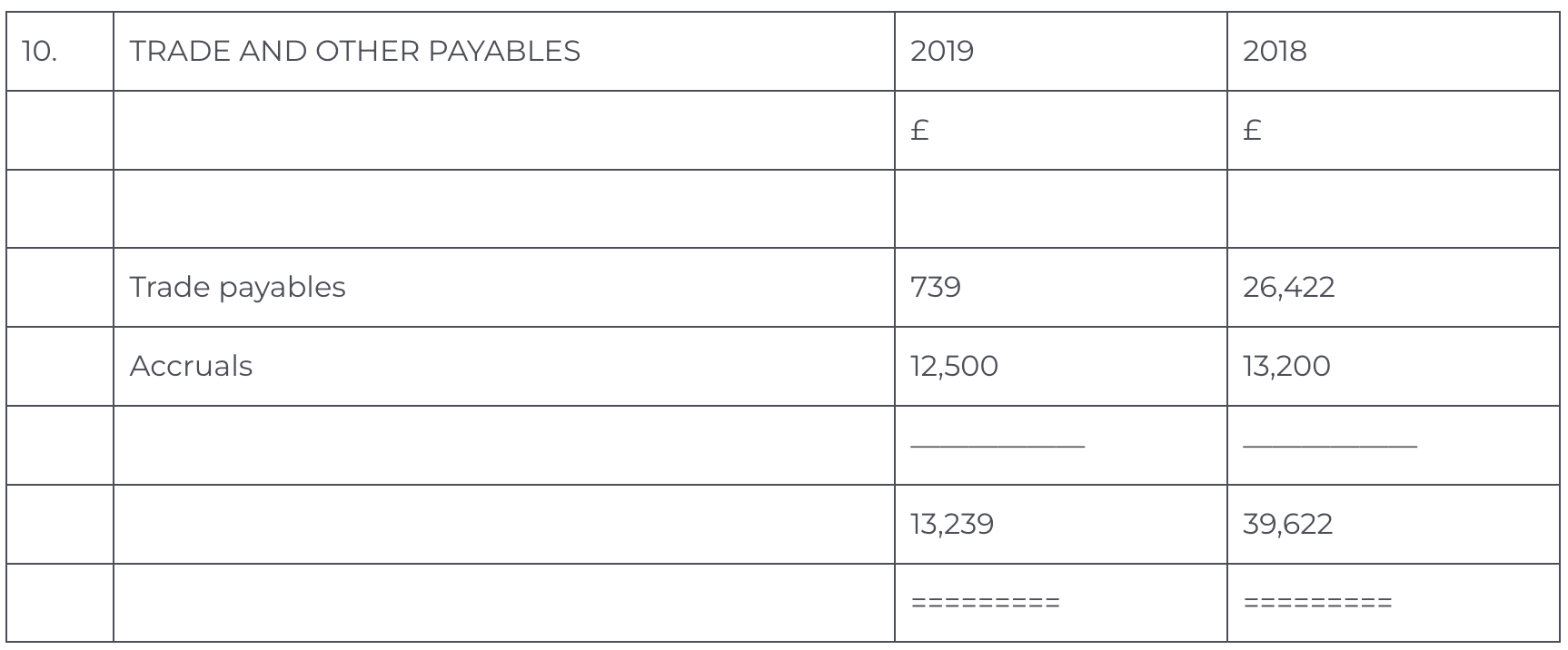The image size is (1568, 650).
Task: Click the "Accruals" row label
Action: (x=191, y=367)
